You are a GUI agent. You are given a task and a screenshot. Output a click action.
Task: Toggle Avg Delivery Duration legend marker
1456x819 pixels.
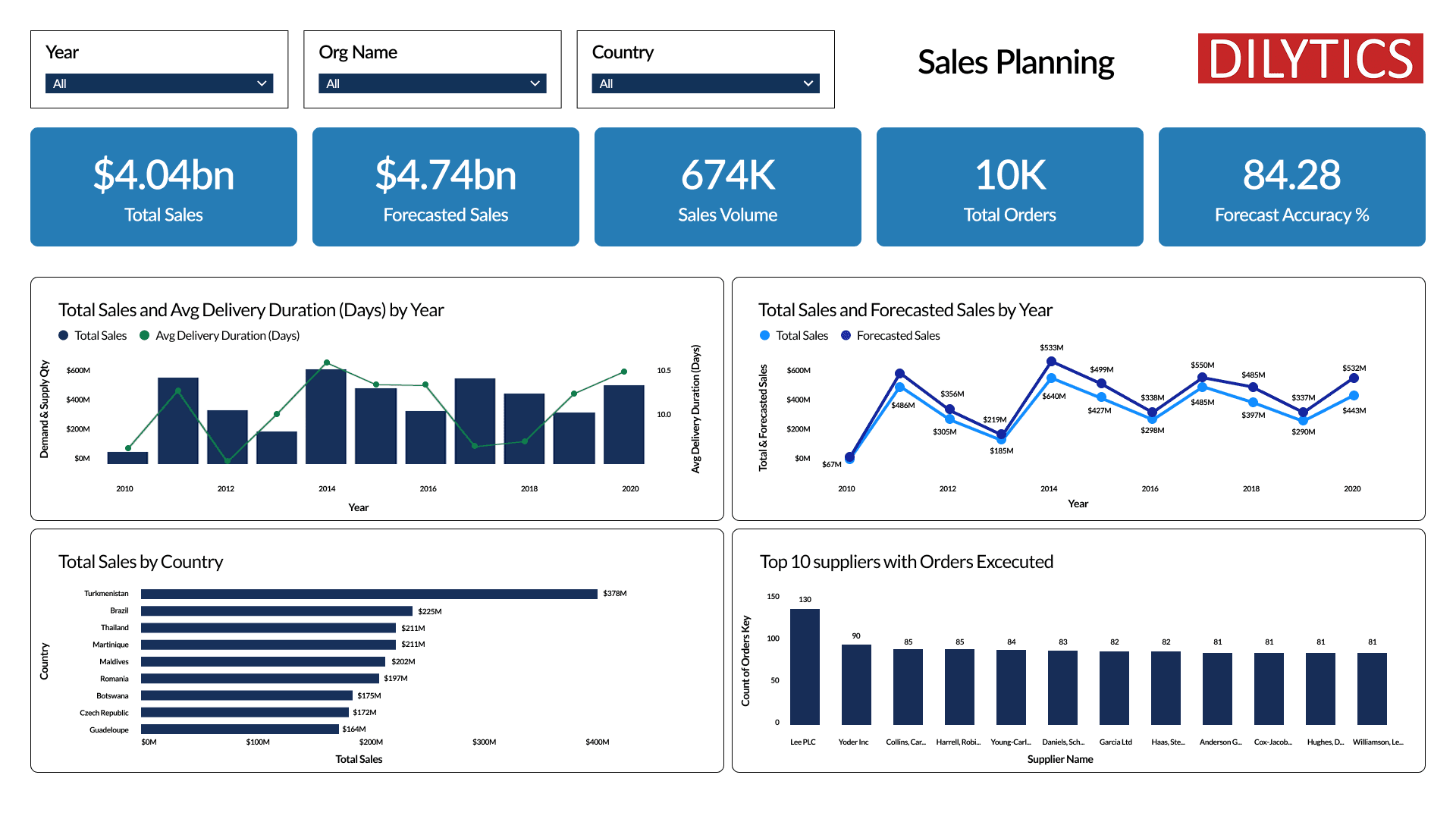(144, 335)
